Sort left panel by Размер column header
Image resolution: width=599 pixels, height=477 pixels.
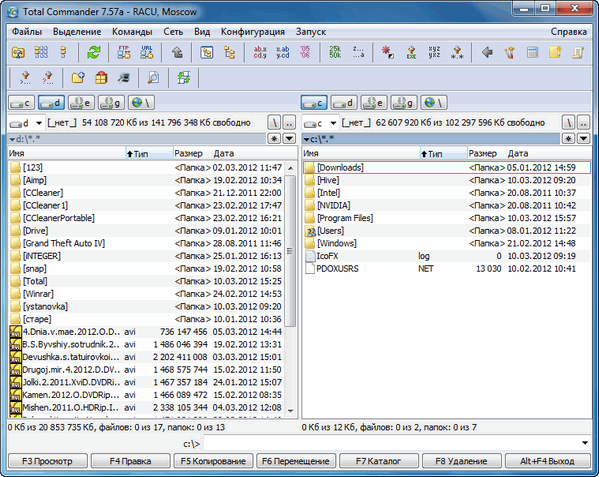tap(191, 154)
